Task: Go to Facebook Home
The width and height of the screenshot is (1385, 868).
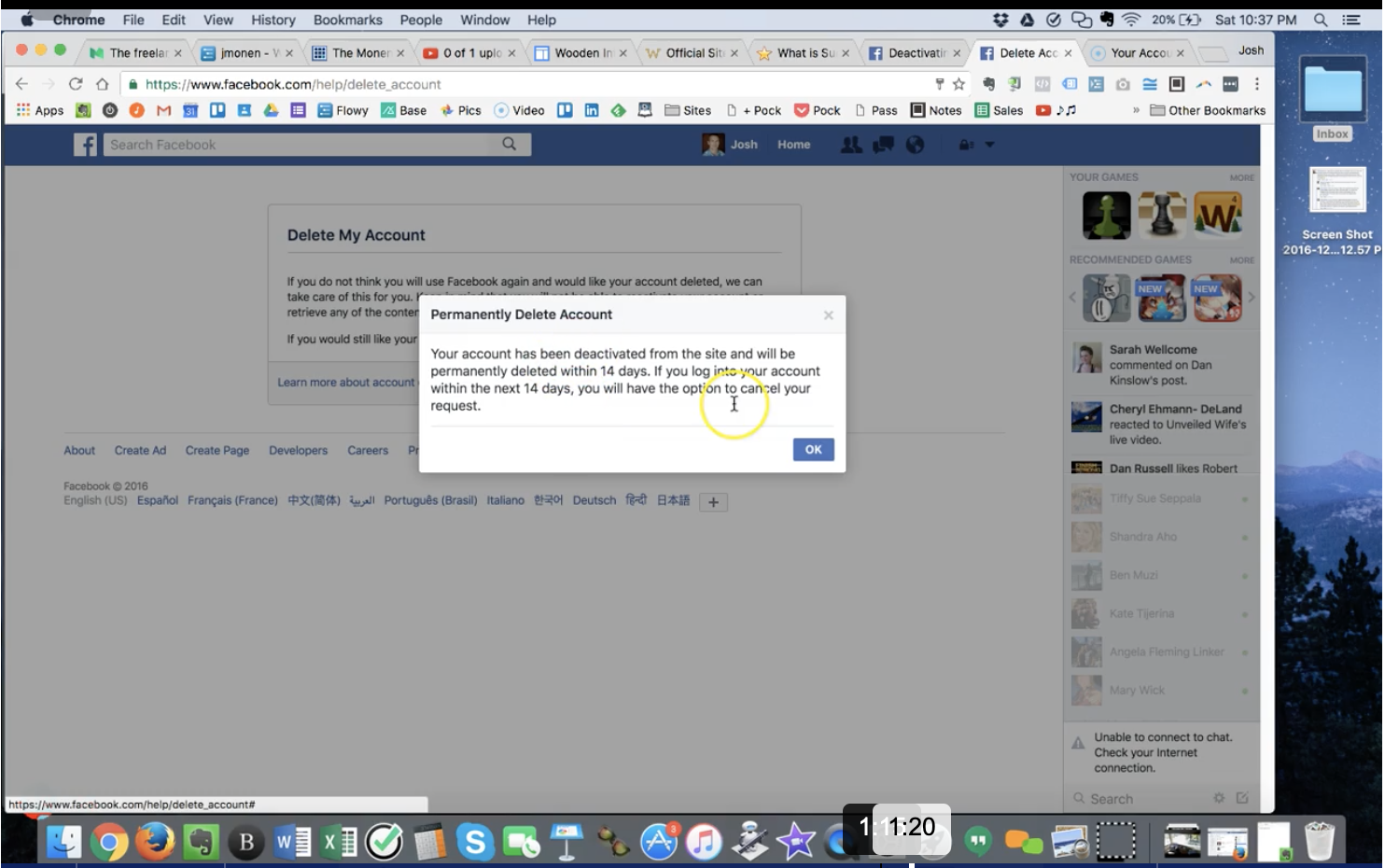Action: [x=793, y=145]
